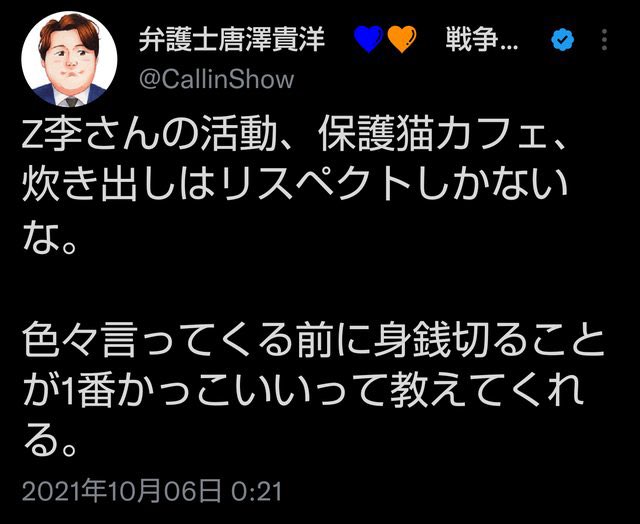Click the line starting が1番かっこいい

pyautogui.click(x=302, y=391)
